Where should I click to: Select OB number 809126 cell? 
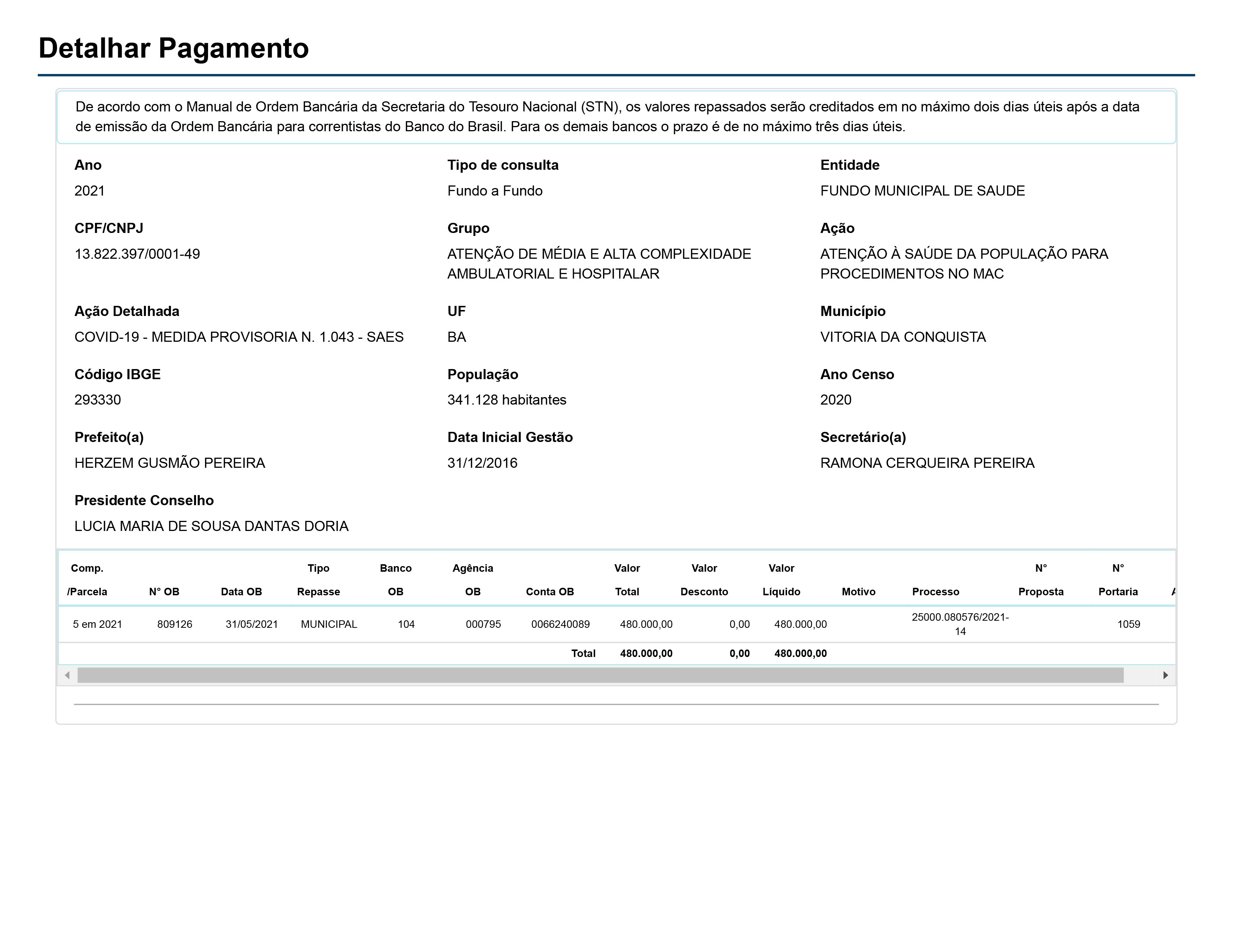click(x=174, y=624)
